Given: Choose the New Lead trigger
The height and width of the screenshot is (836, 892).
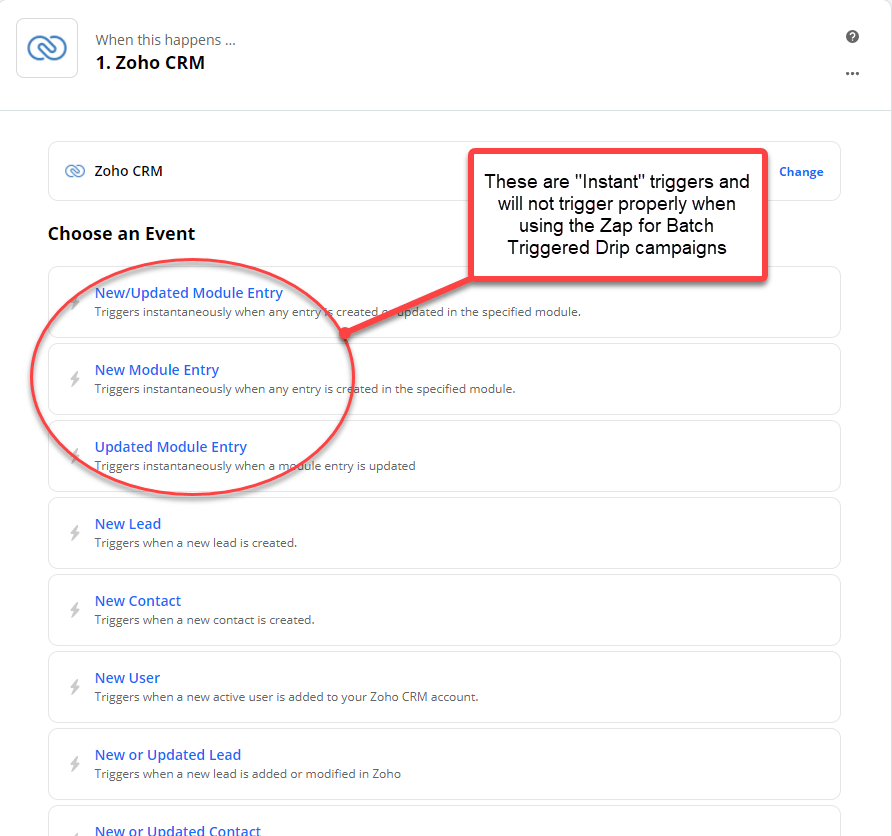Looking at the screenshot, I should point(444,533).
